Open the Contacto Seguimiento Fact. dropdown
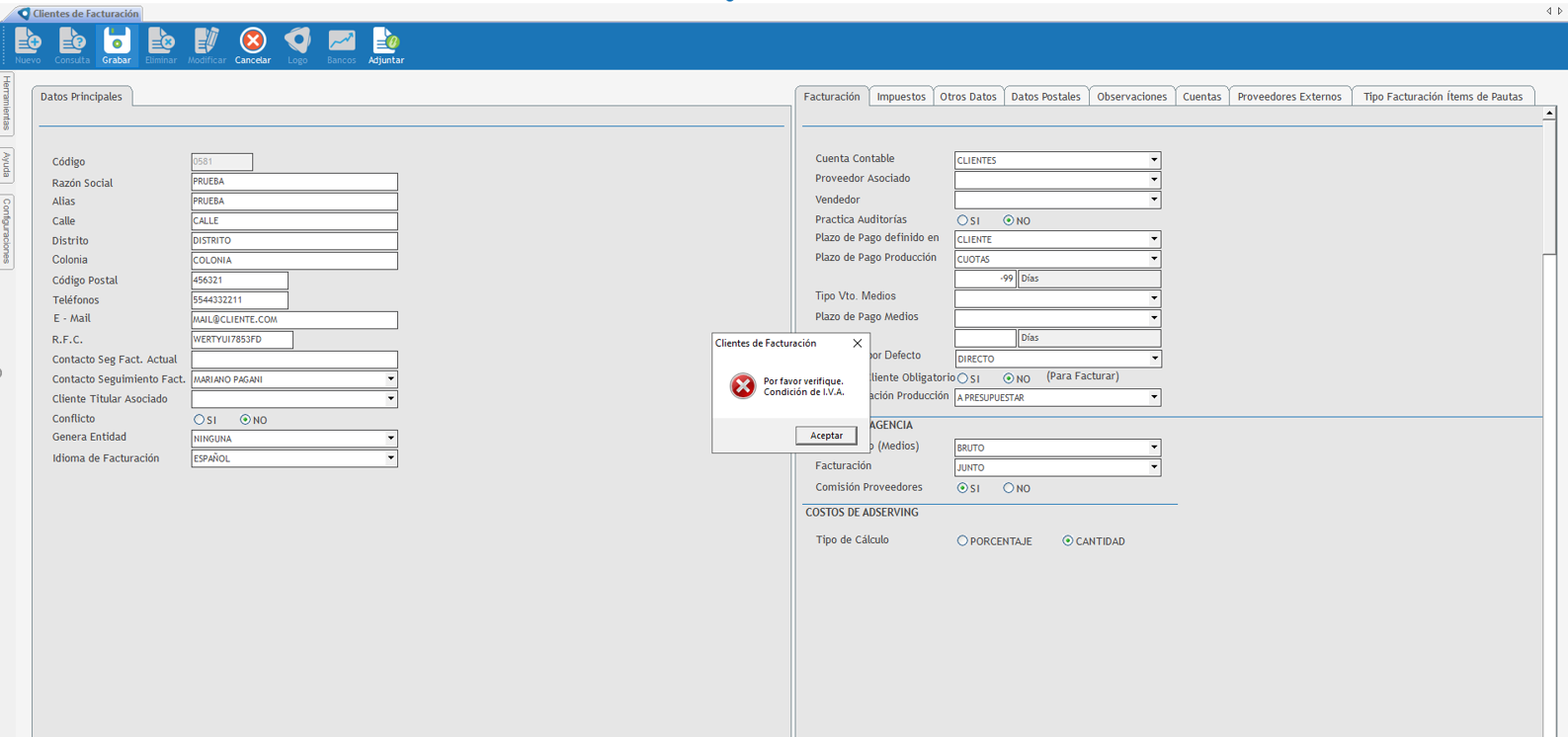1568x737 pixels. 390,379
